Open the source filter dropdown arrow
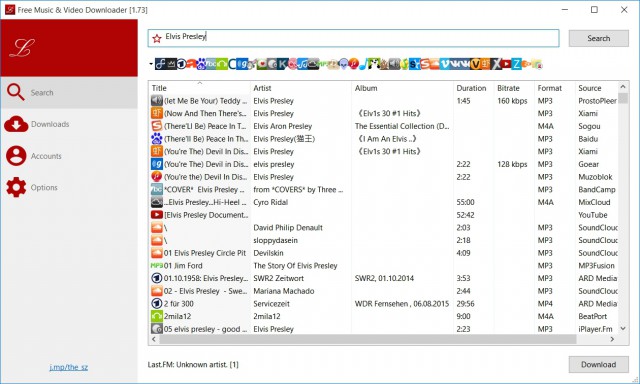Image resolution: width=640 pixels, height=384 pixels. [x=151, y=64]
